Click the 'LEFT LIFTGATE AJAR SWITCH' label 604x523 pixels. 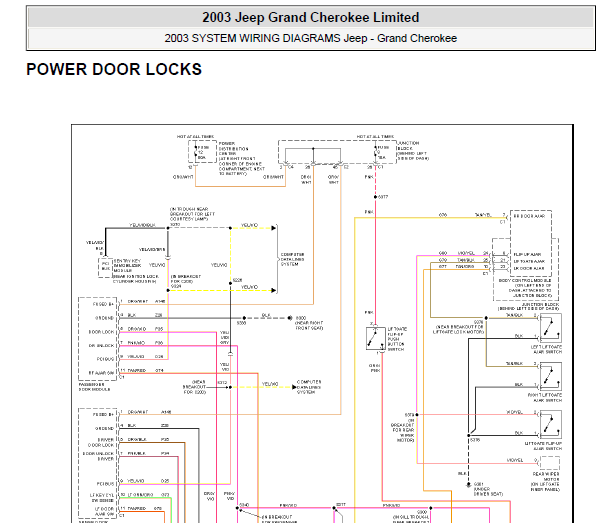coord(547,349)
